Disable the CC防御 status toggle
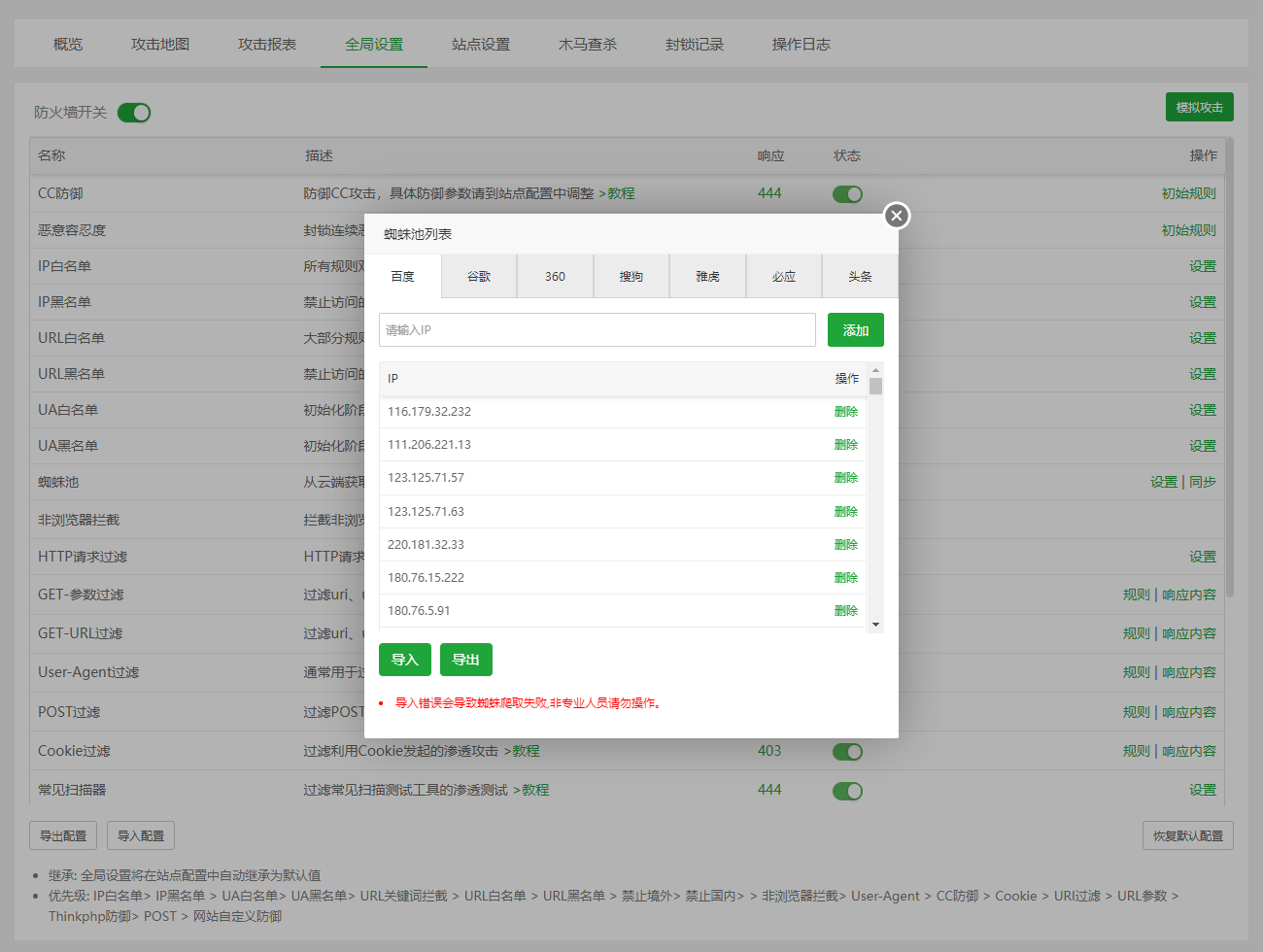Screen dimensions: 1263x952 (x=847, y=194)
